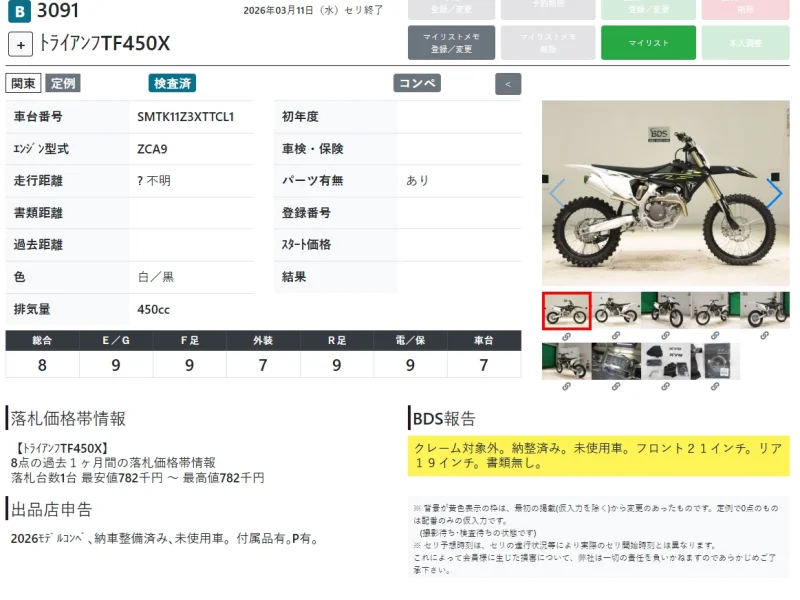800x600 pixels.
Task: Select engine type value ZCA9
Action: (152, 149)
